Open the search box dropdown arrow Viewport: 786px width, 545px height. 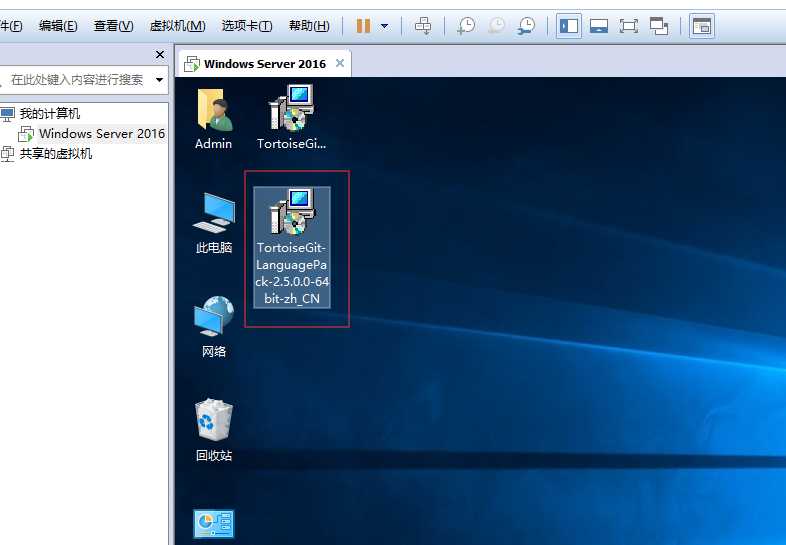coord(159,79)
